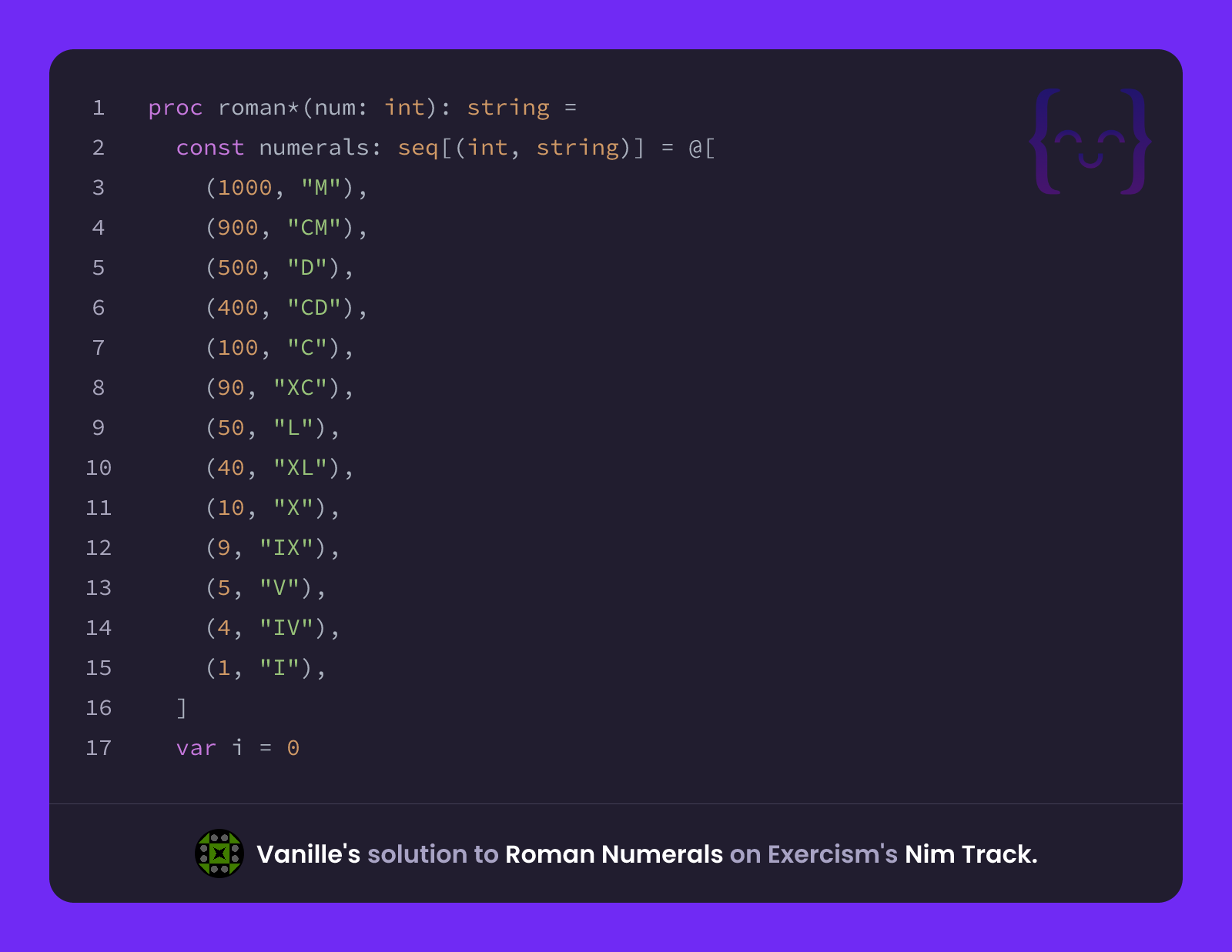Click the (1000, "M") tuple line
The image size is (1232, 952).
pos(286,188)
